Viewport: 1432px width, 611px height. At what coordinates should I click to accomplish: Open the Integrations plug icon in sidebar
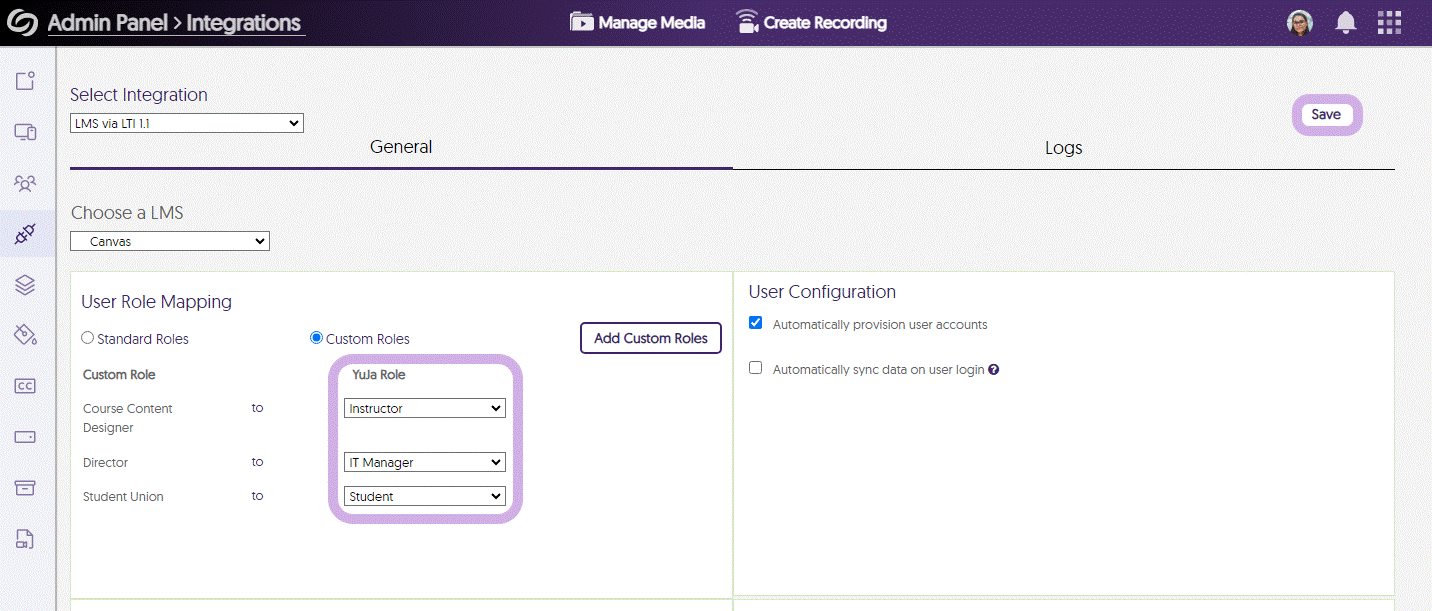point(26,234)
